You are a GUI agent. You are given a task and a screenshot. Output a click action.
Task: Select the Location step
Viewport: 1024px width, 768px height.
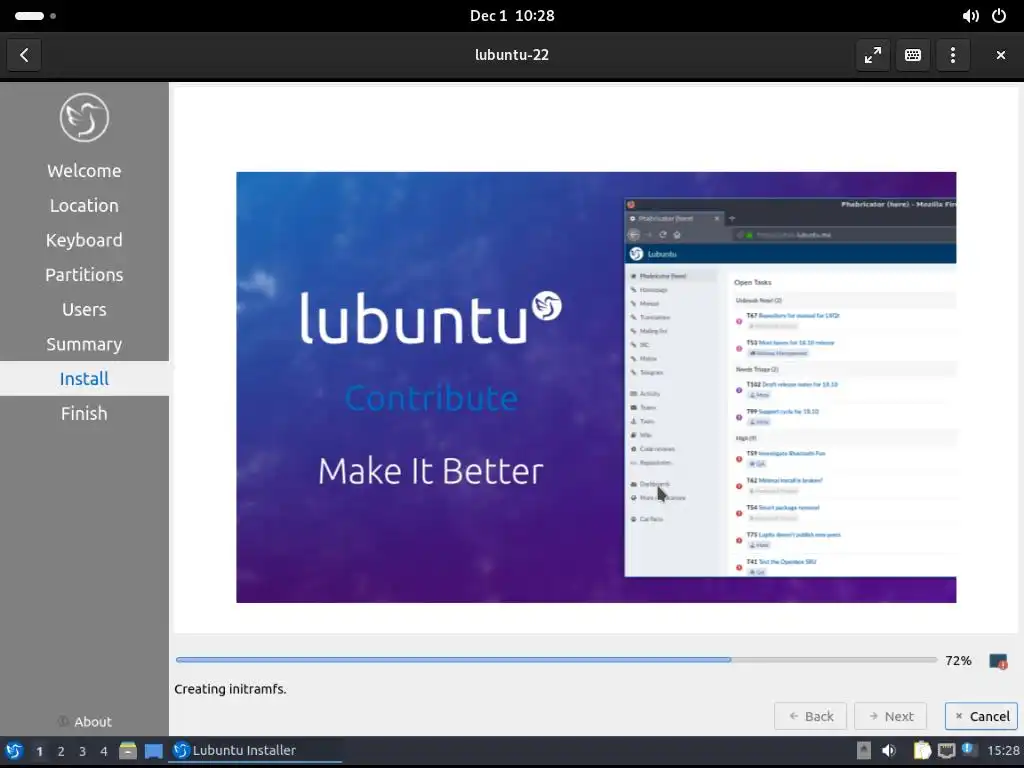84,206
